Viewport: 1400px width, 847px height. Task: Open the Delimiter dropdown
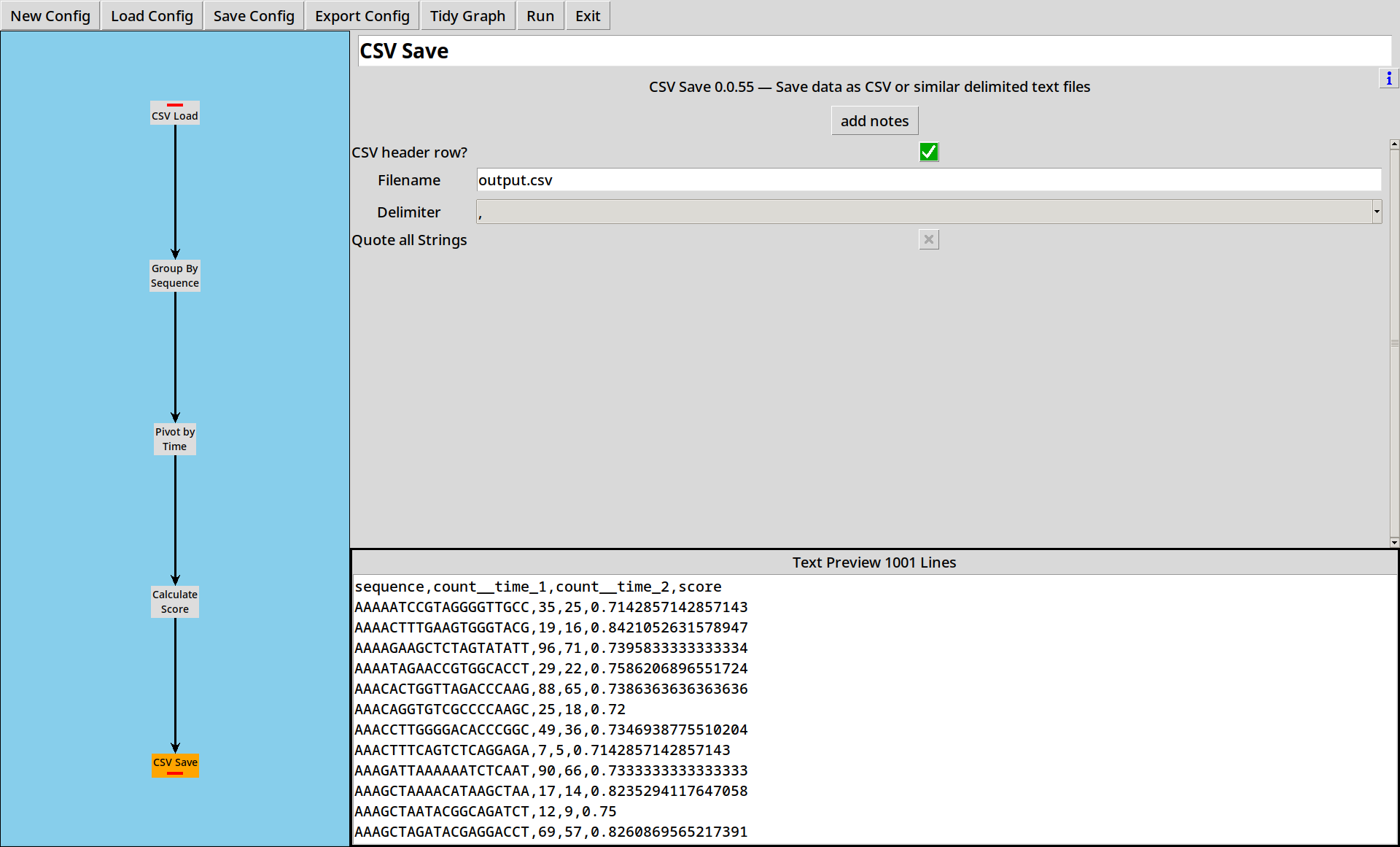(928, 212)
